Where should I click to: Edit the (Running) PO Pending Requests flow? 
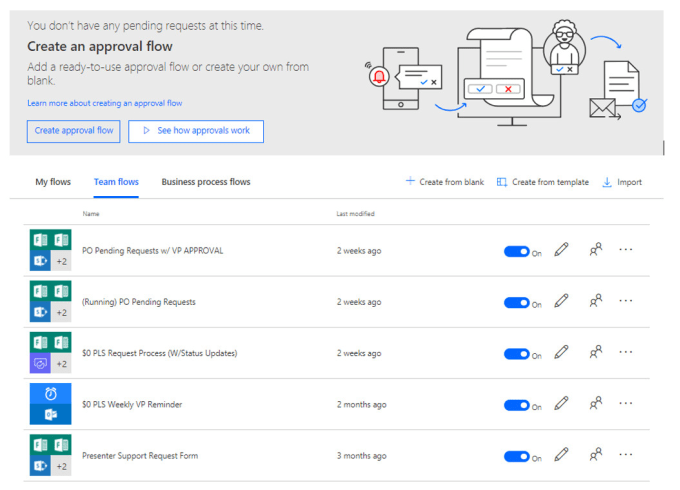click(561, 301)
